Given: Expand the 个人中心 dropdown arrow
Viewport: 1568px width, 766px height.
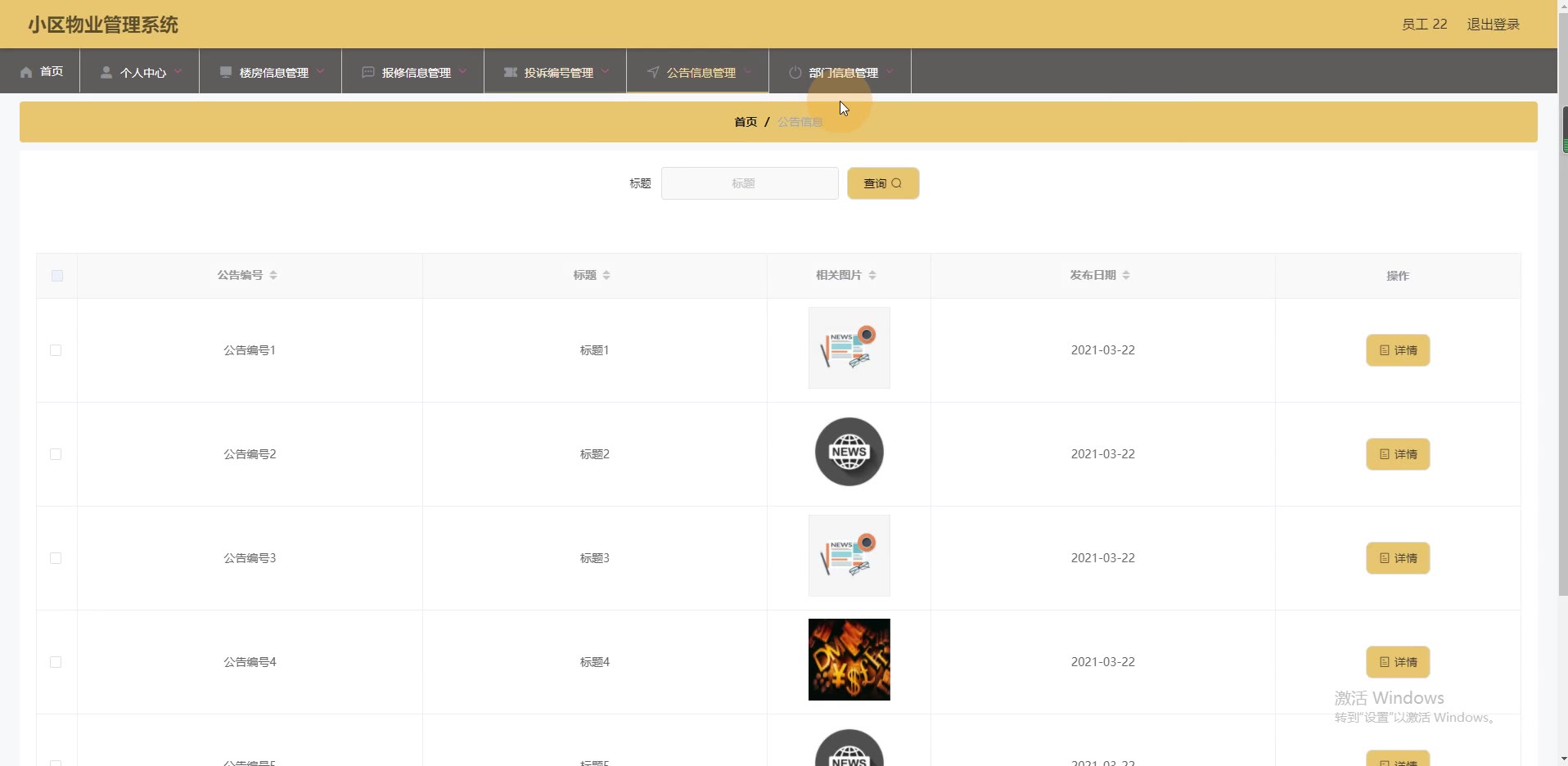Looking at the screenshot, I should coord(178,72).
